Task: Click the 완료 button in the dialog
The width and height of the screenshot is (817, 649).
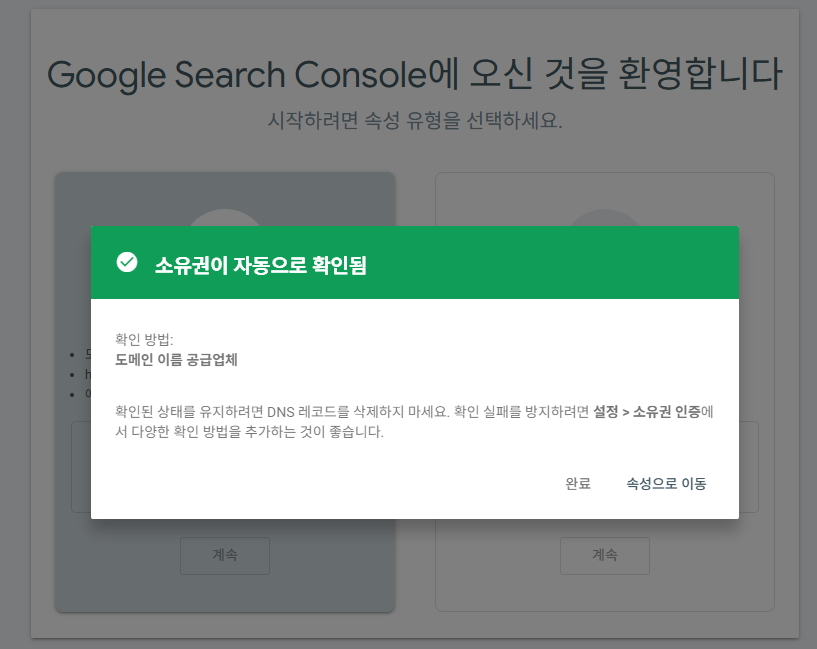Action: point(578,483)
